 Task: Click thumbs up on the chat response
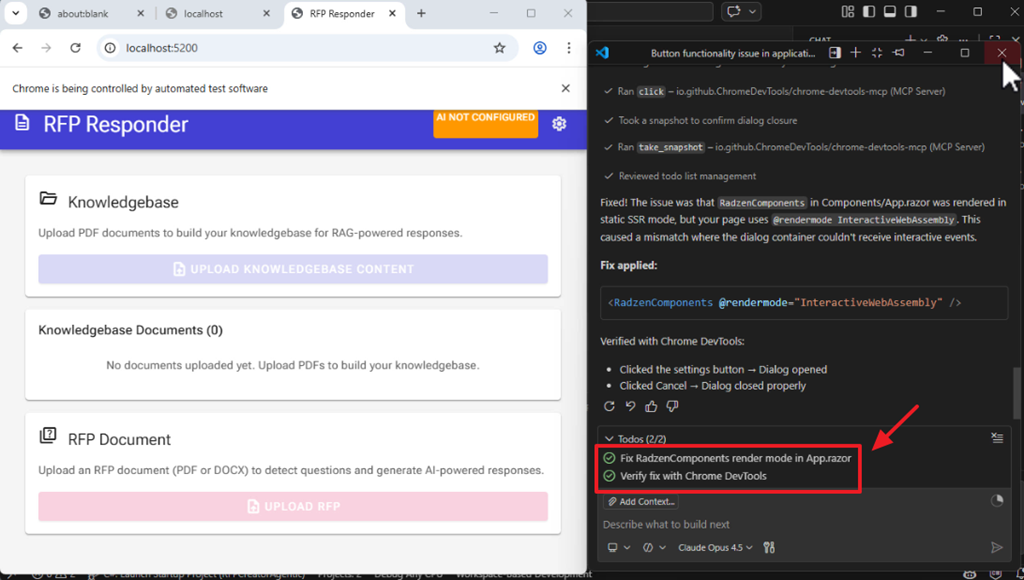[x=651, y=406]
